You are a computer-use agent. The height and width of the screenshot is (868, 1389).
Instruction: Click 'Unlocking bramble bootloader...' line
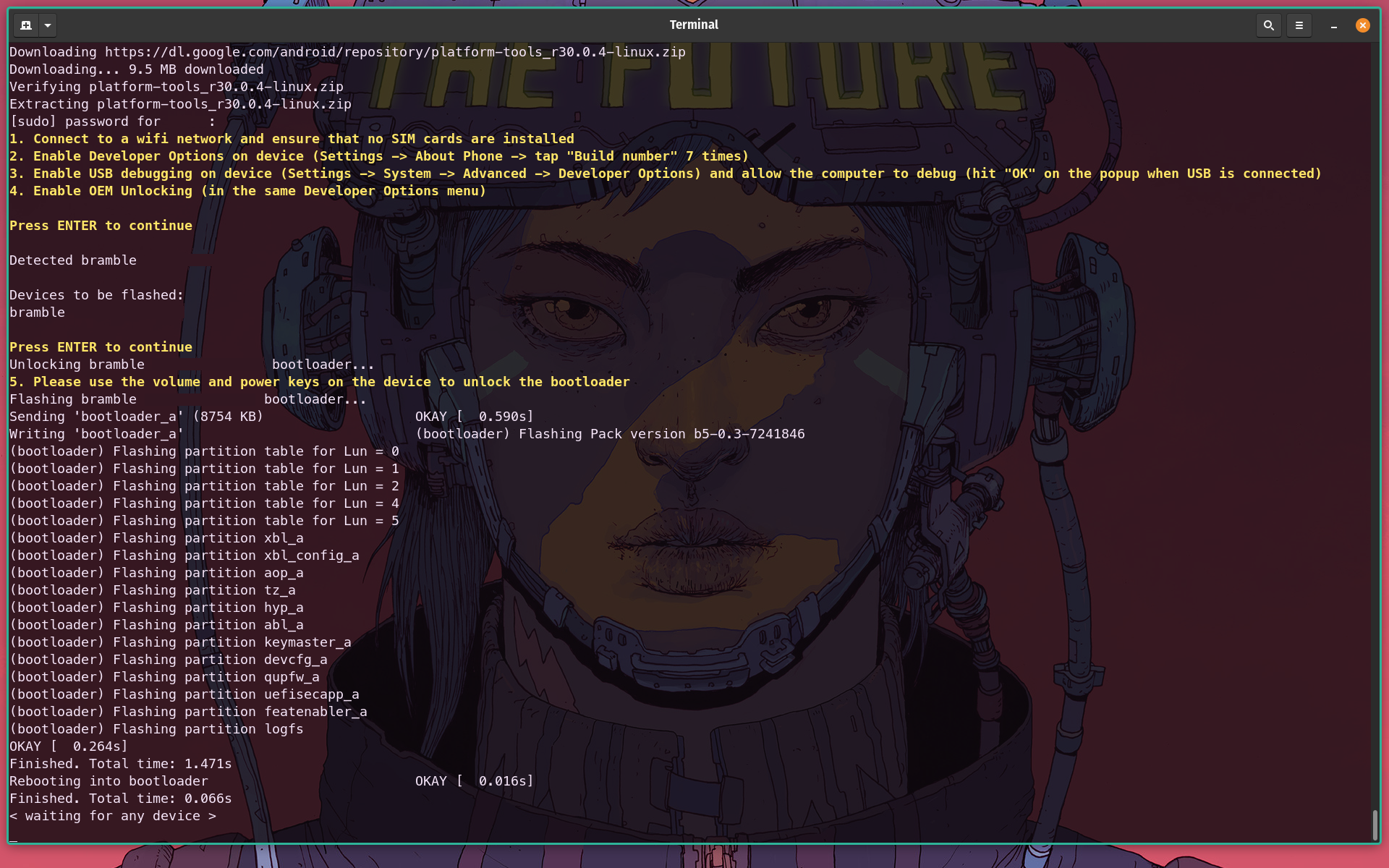(192, 365)
